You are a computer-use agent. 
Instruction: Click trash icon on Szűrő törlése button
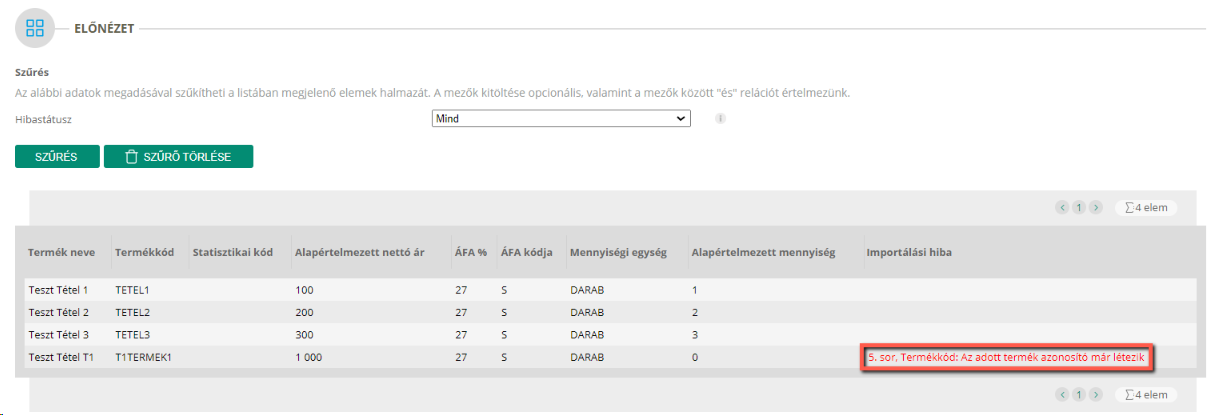tap(131, 157)
